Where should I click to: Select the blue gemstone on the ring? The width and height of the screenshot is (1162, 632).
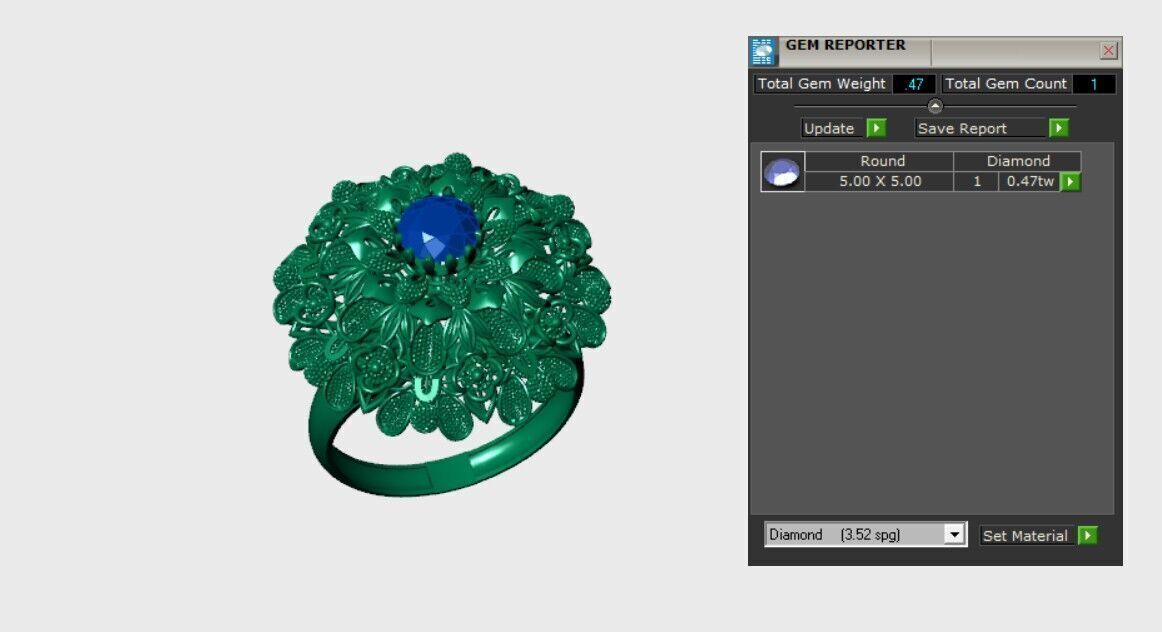[439, 227]
